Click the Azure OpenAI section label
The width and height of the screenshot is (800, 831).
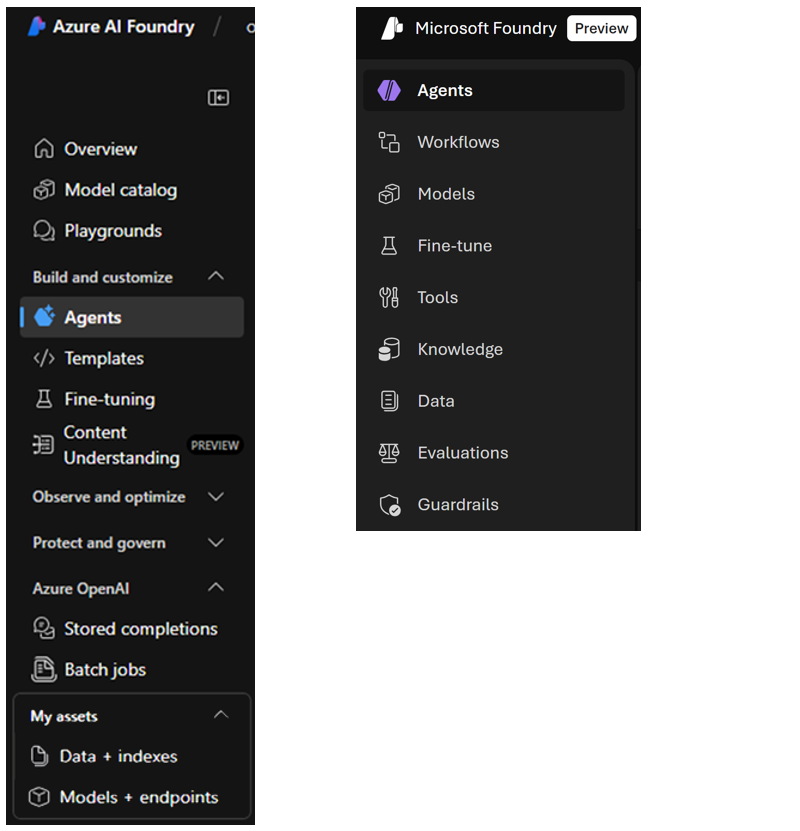coord(81,588)
